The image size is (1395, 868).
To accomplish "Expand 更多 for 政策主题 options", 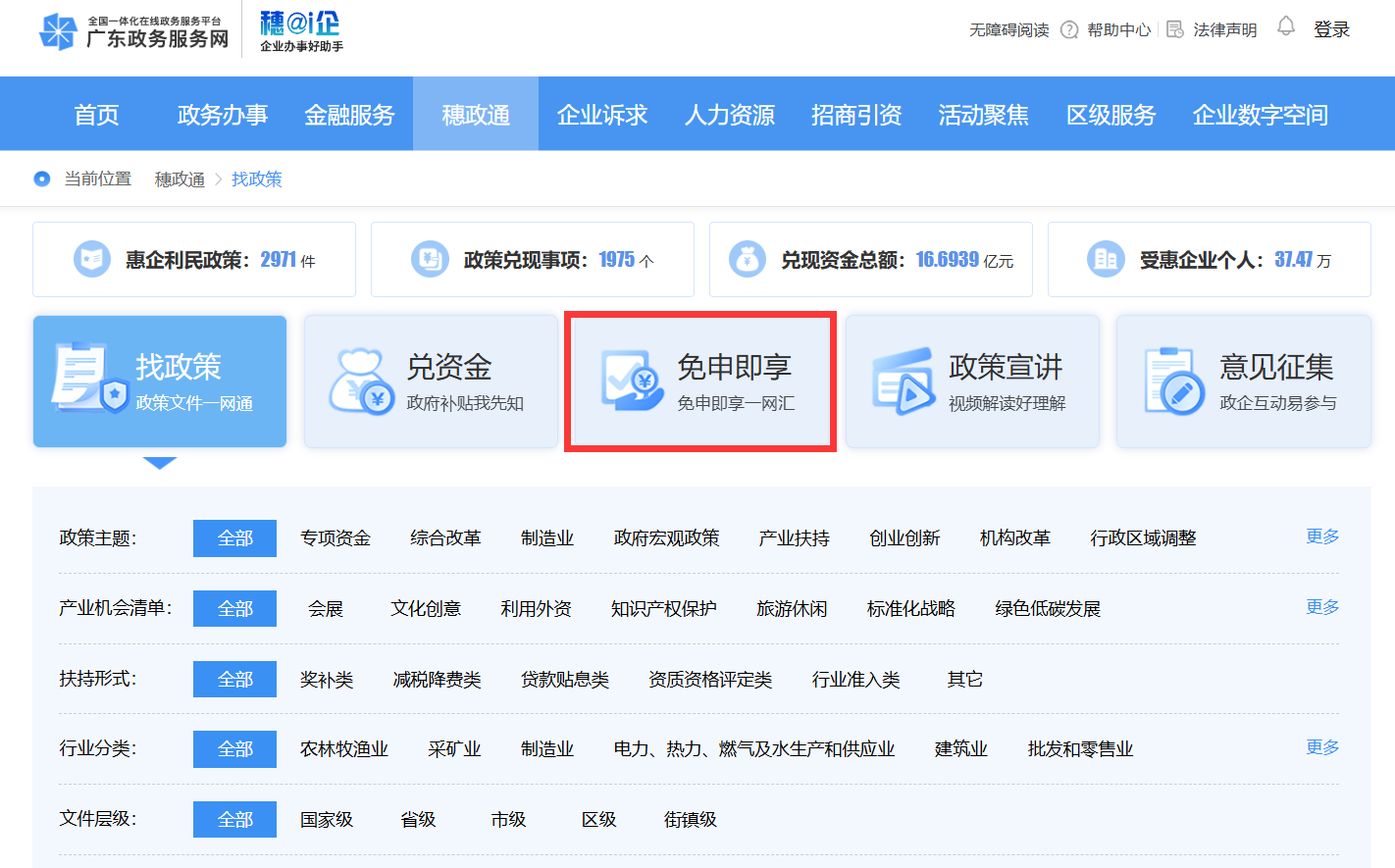I will (x=1321, y=536).
